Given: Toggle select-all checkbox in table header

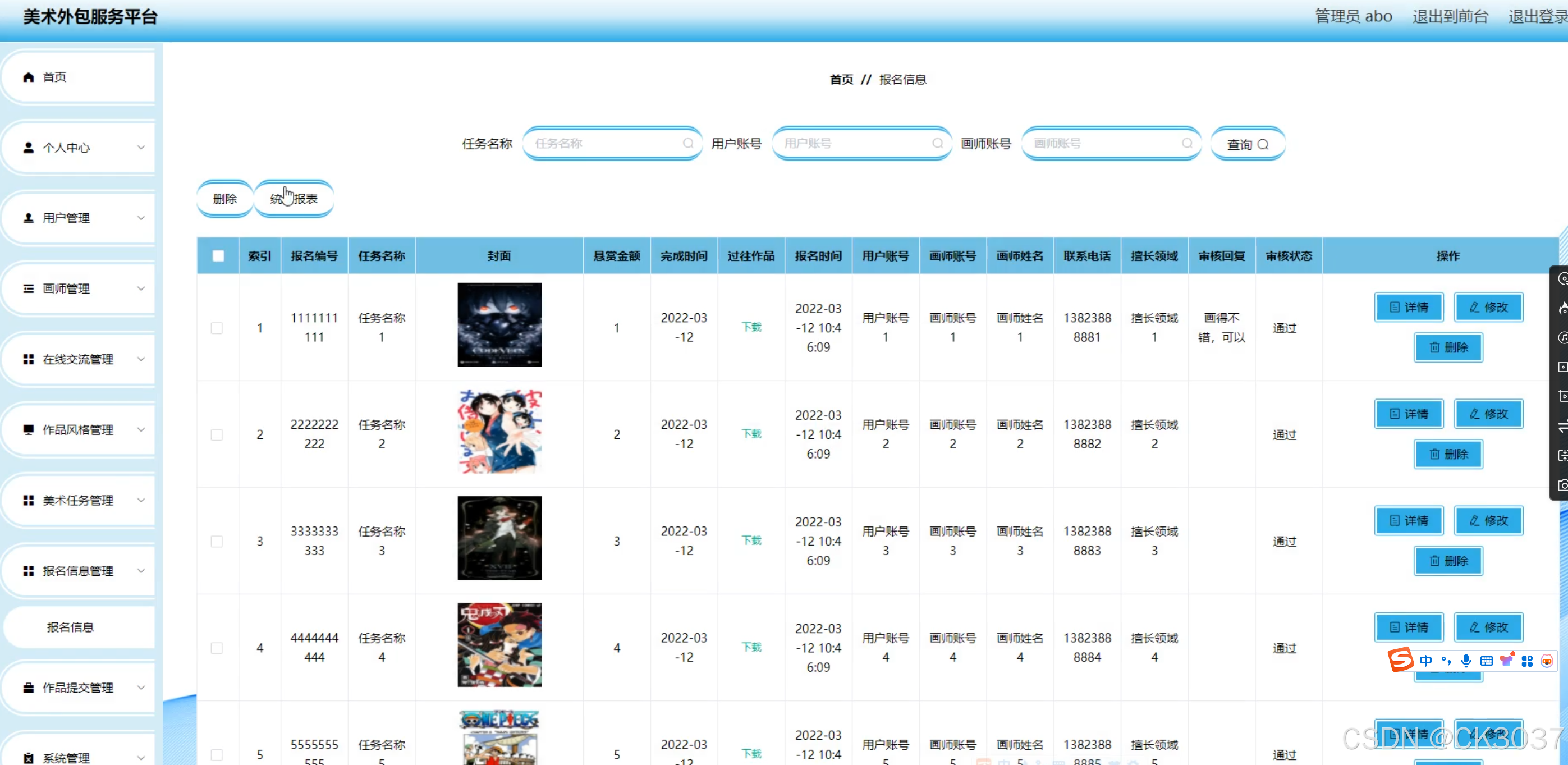Looking at the screenshot, I should click(218, 255).
